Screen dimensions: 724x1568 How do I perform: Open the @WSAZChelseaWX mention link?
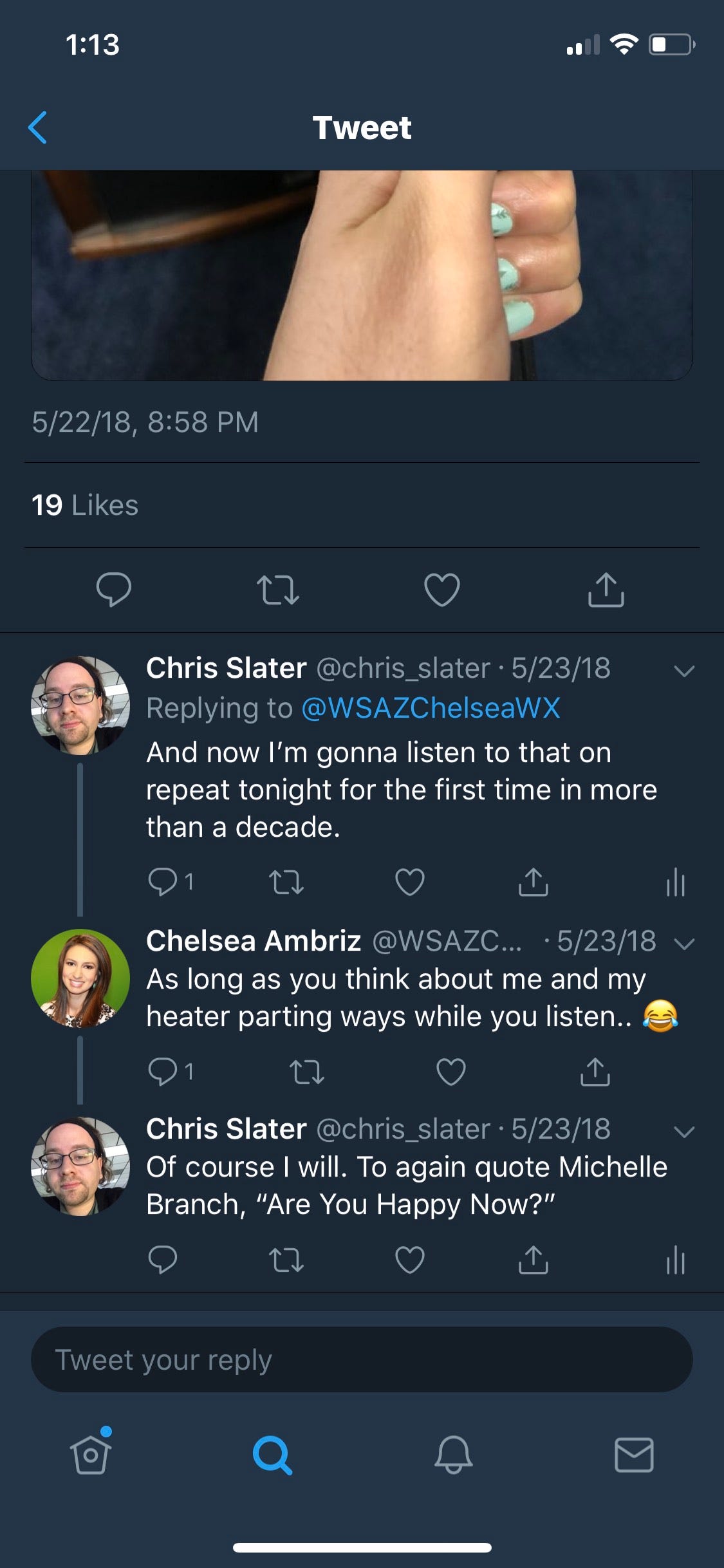tap(431, 708)
